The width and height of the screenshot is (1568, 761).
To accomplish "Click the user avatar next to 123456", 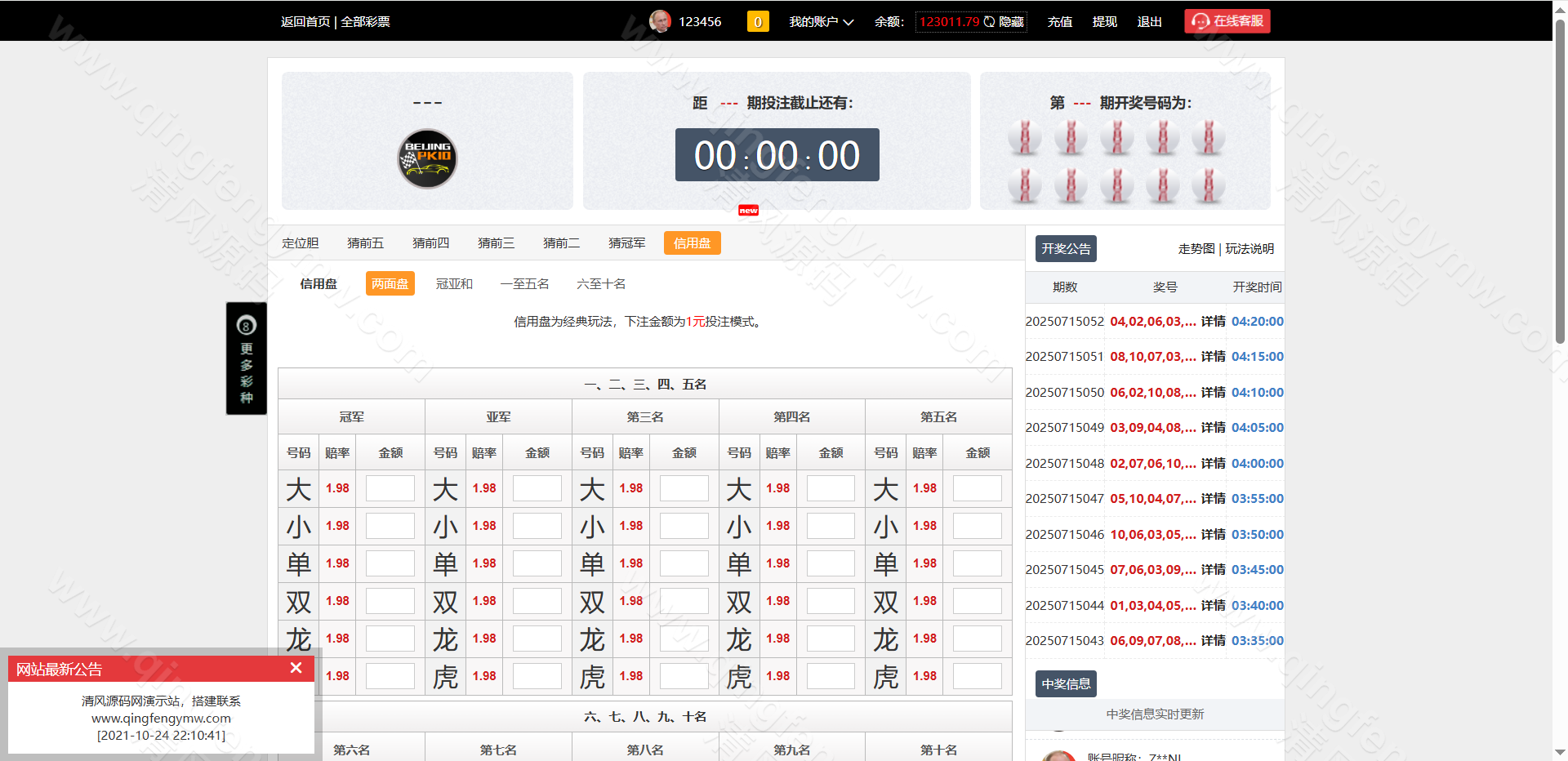I will click(660, 21).
